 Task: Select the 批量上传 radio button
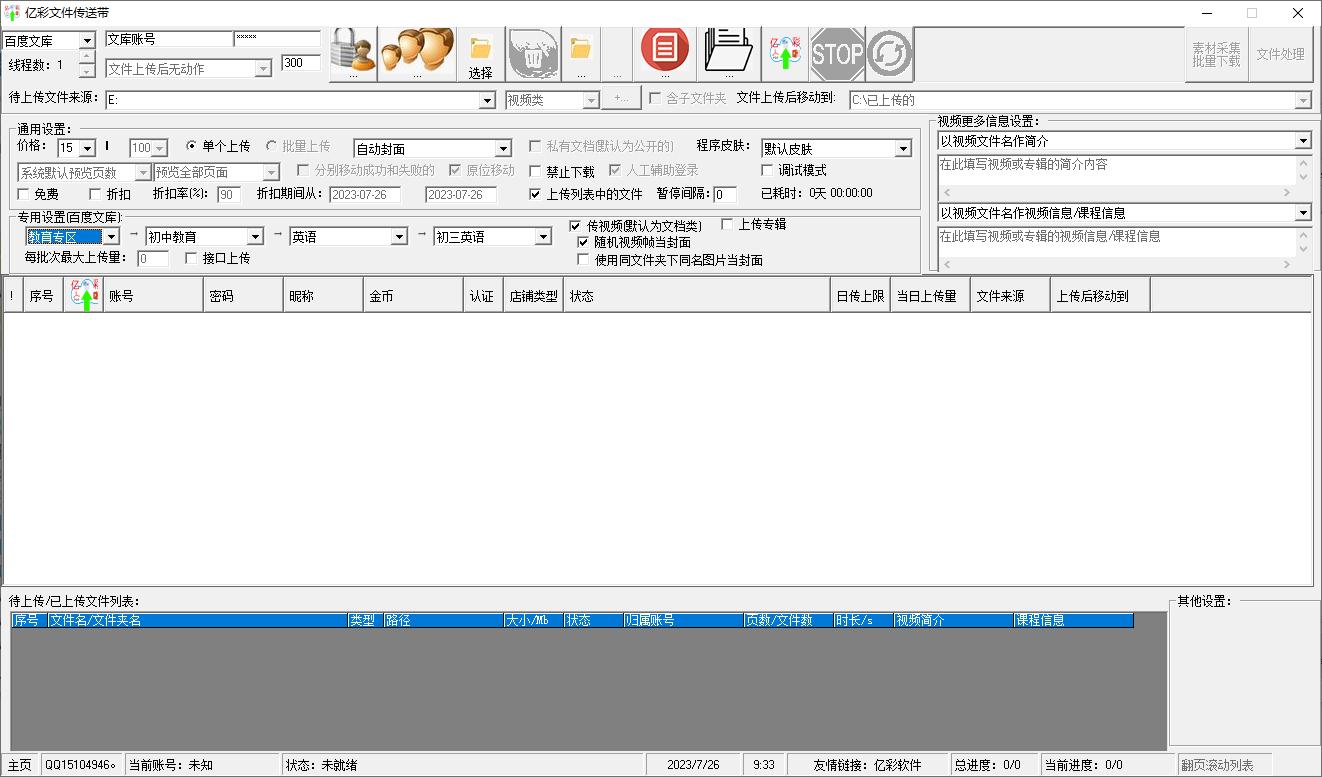coord(271,147)
